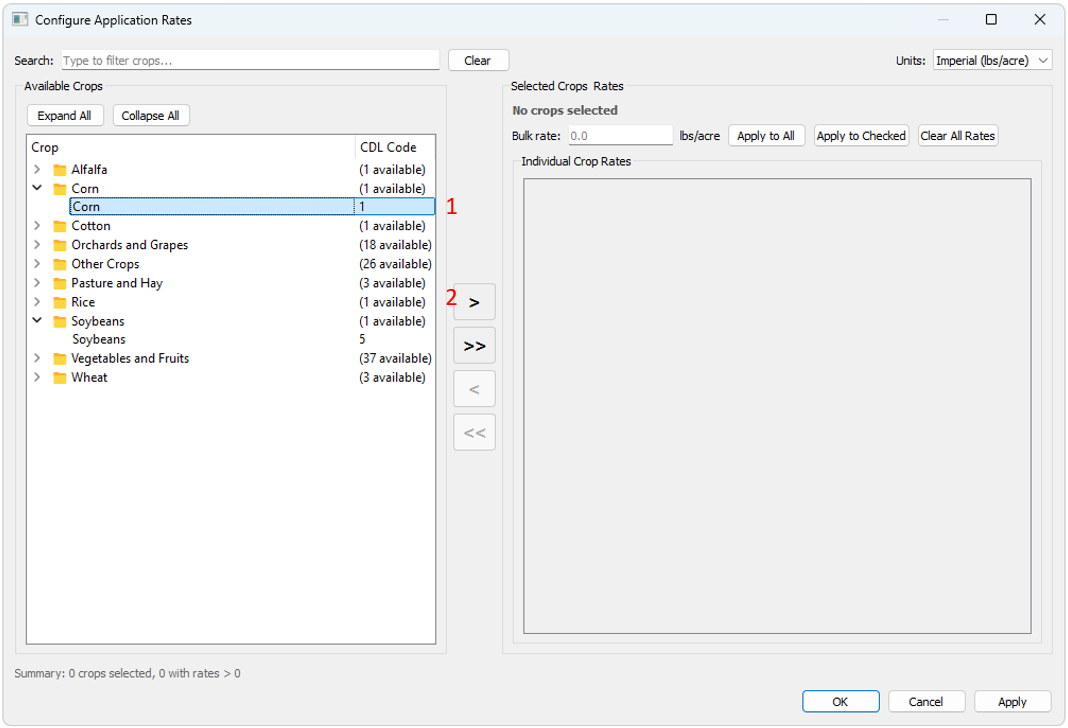Click the dialog's title bar app icon
This screenshot has width=1068, height=728.
pos(20,20)
